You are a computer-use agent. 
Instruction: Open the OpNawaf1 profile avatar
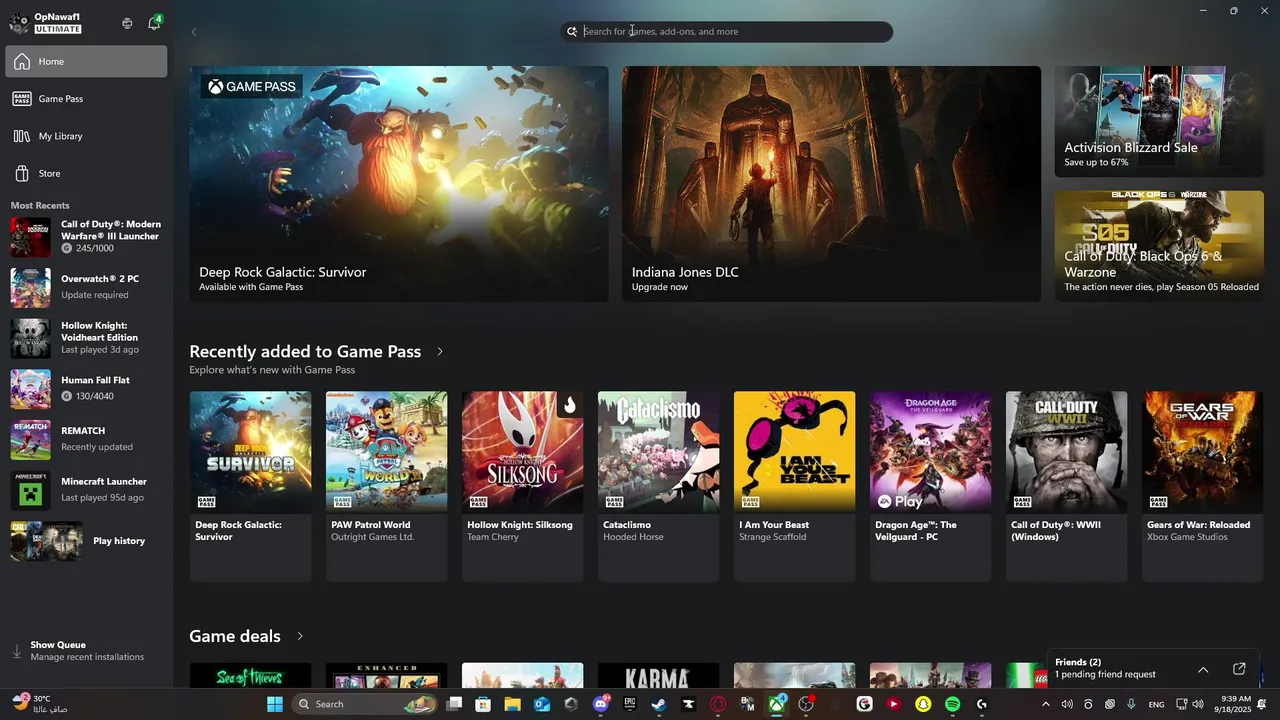coord(19,23)
